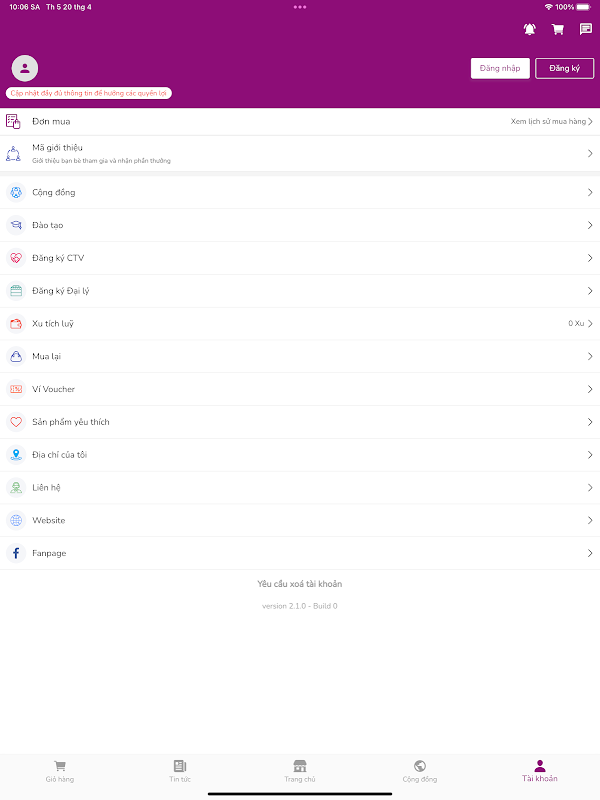Viewport: 600px width, 800px height.
Task: Click the Đăng nhập button
Action: coord(500,68)
